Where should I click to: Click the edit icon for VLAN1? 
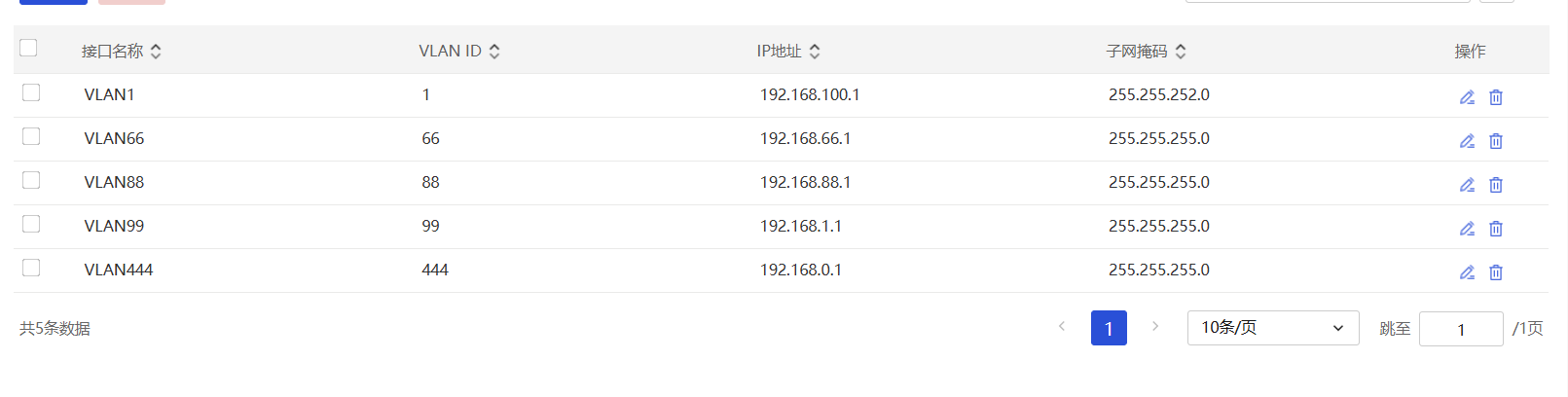1467,97
